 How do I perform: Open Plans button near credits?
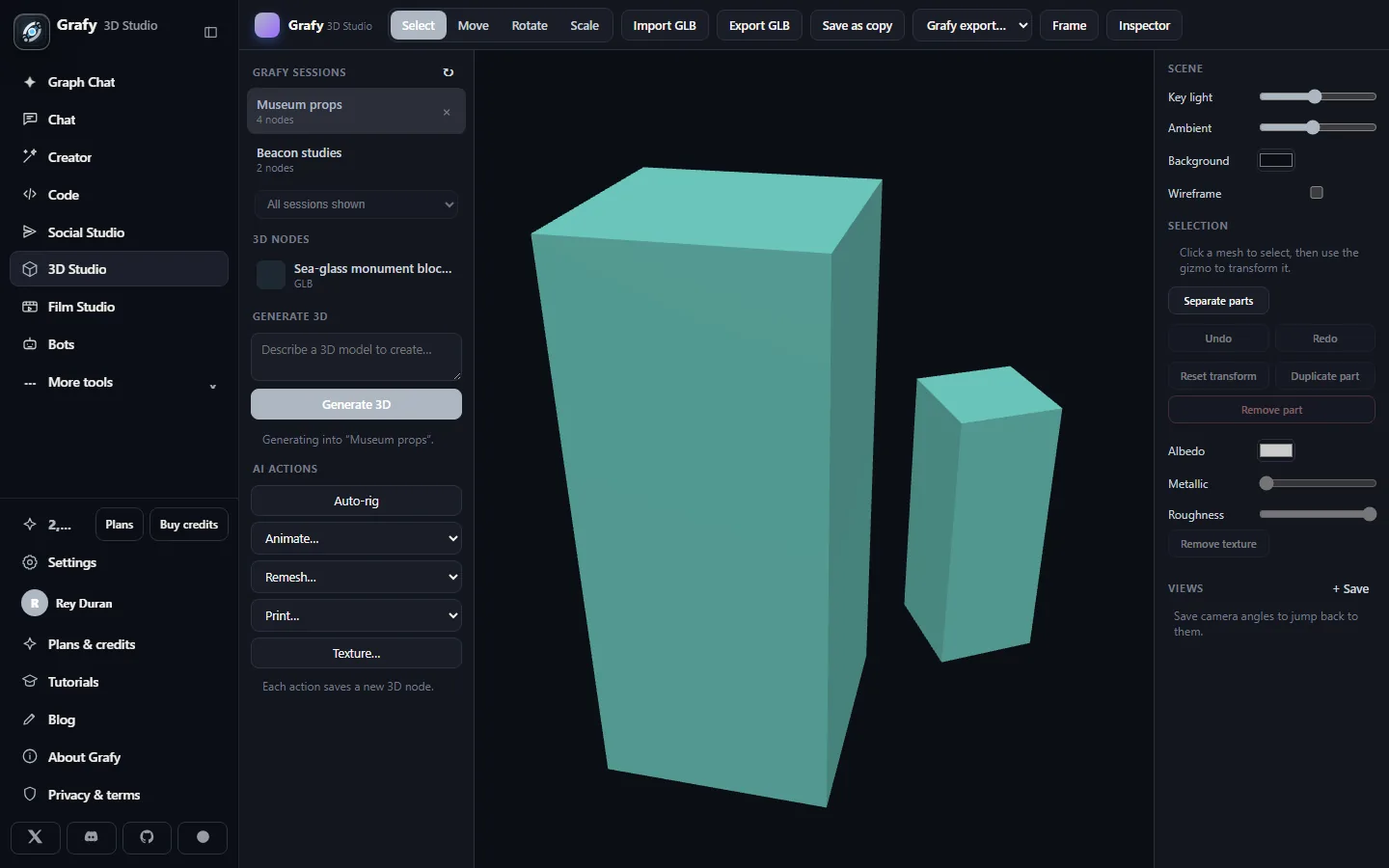(120, 525)
